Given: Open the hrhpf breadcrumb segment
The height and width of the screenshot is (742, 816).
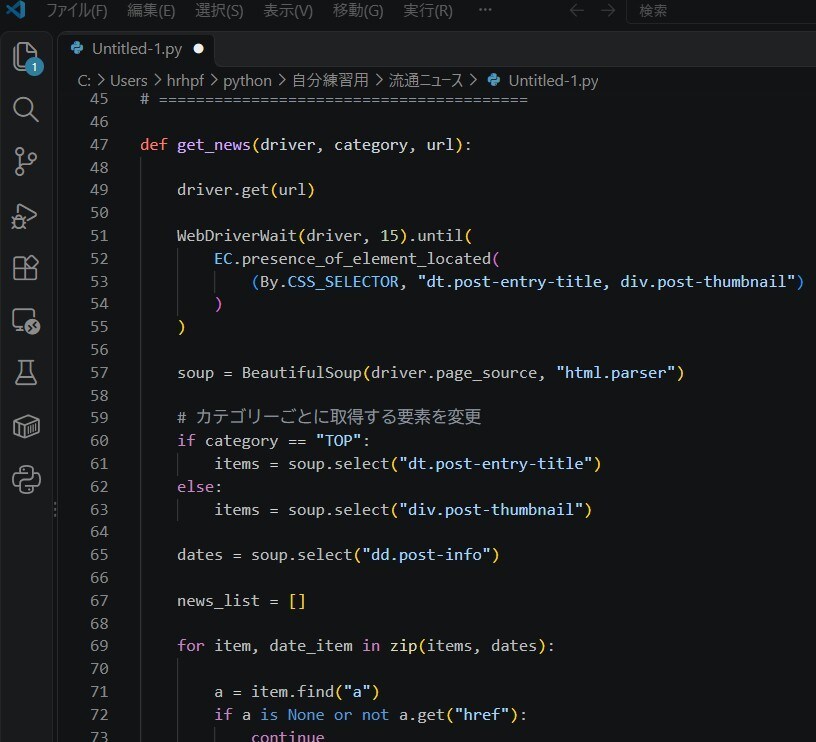Looking at the screenshot, I should click(x=185, y=81).
